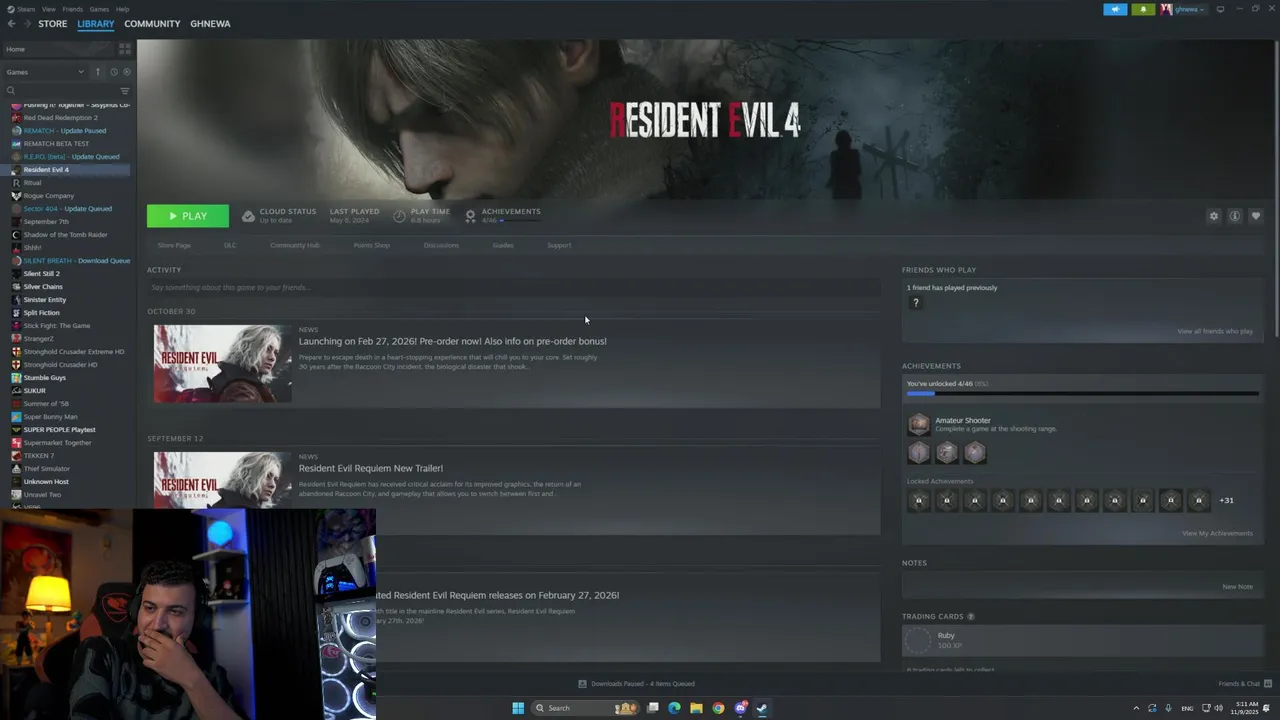Viewport: 1280px width, 720px height.
Task: Open advanced library filter options
Action: (124, 91)
